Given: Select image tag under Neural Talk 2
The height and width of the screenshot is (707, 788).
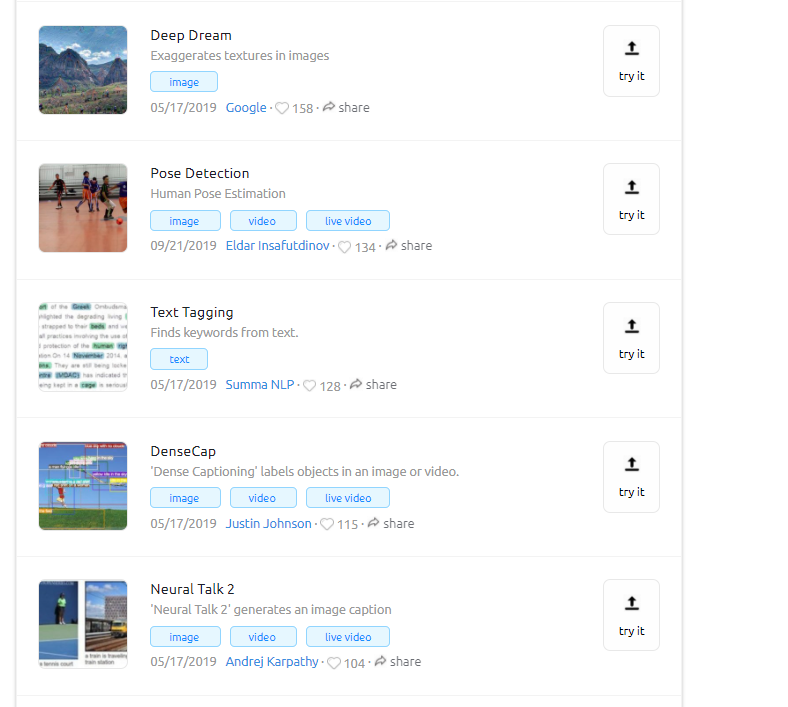Looking at the screenshot, I should [185, 637].
